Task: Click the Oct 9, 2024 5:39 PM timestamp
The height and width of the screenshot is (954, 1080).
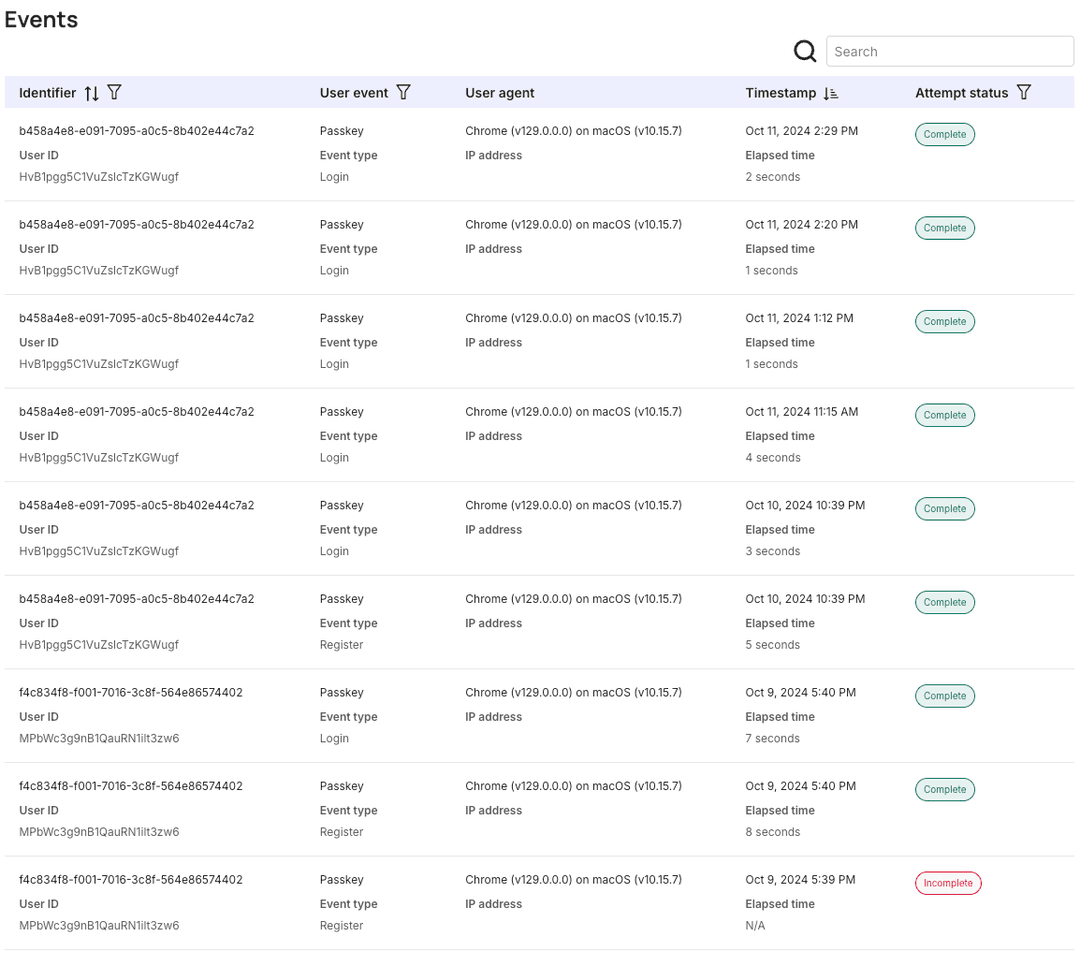Action: point(800,880)
